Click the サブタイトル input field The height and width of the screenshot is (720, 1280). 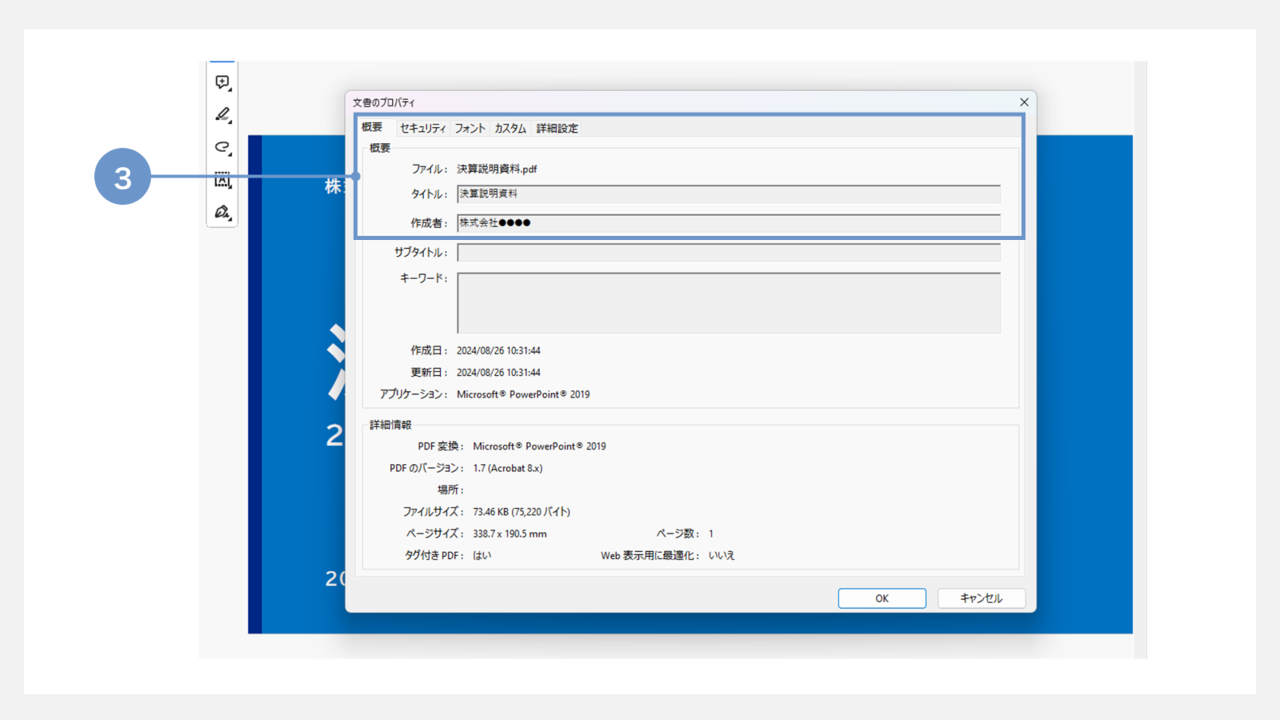coord(729,252)
